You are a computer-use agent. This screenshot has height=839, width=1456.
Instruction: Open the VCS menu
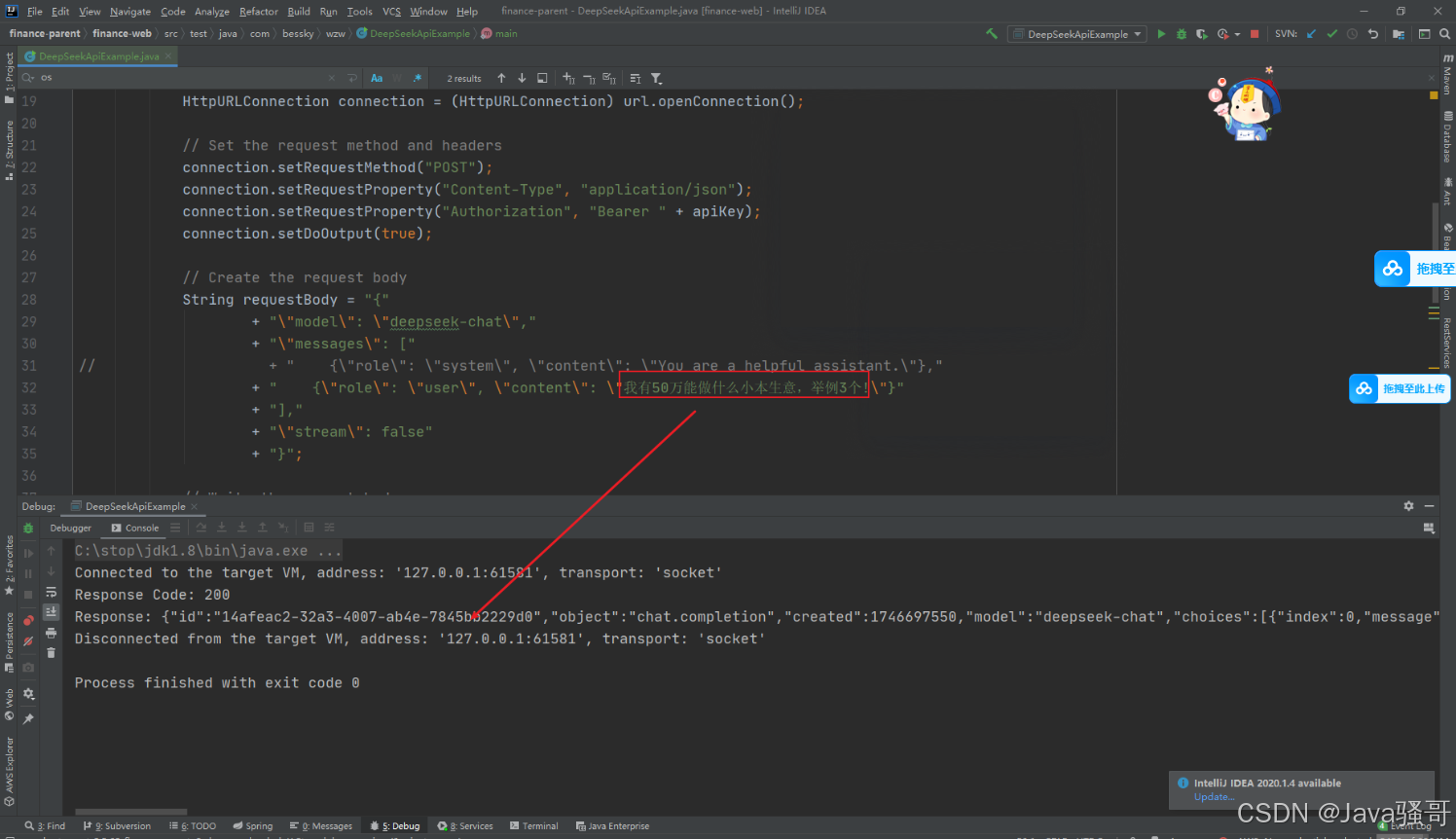391,12
